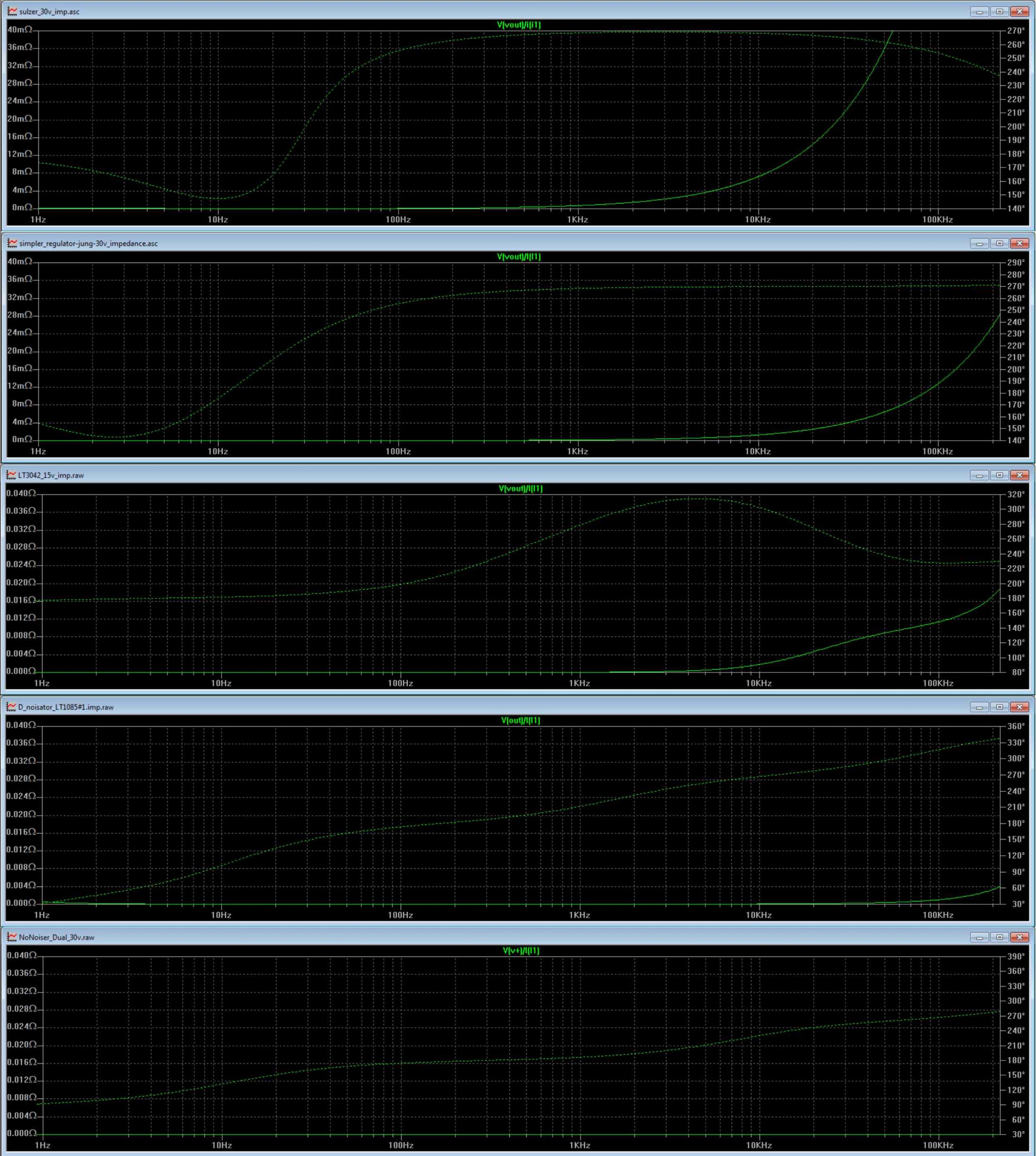
Task: Click the 40mΩ axis label in sulzer window
Action: (x=20, y=29)
